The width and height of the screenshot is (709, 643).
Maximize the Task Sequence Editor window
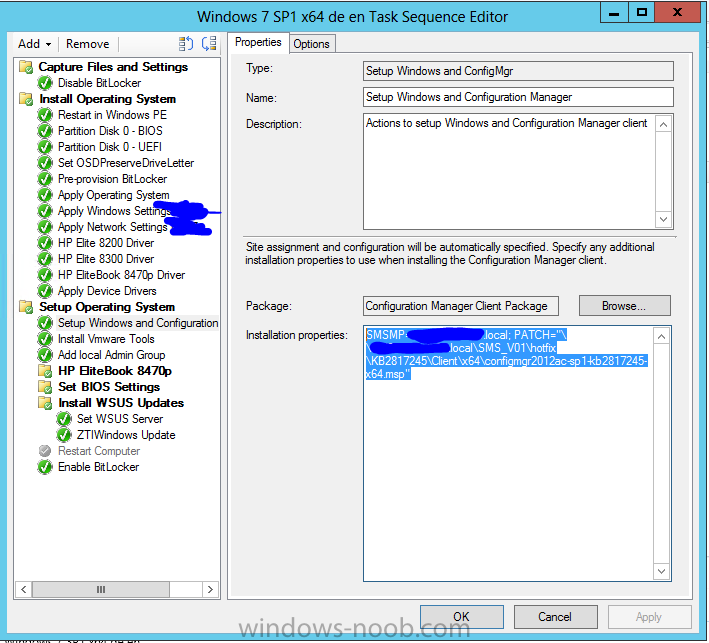point(641,12)
